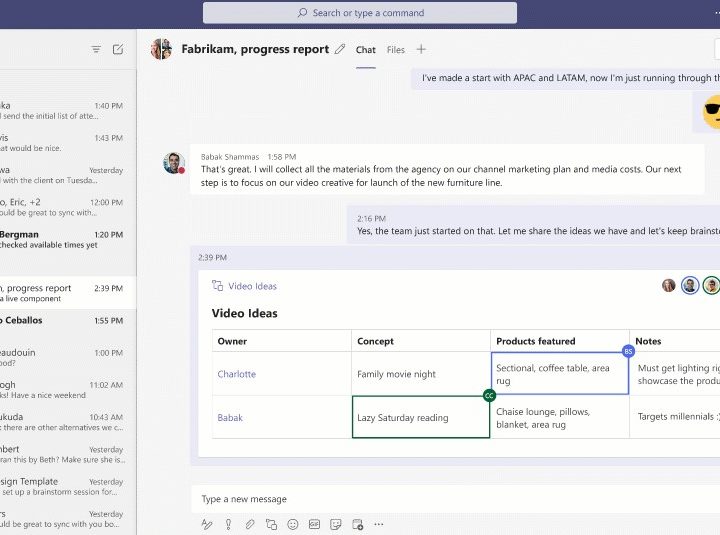Switch to the Files tab

[x=395, y=50]
